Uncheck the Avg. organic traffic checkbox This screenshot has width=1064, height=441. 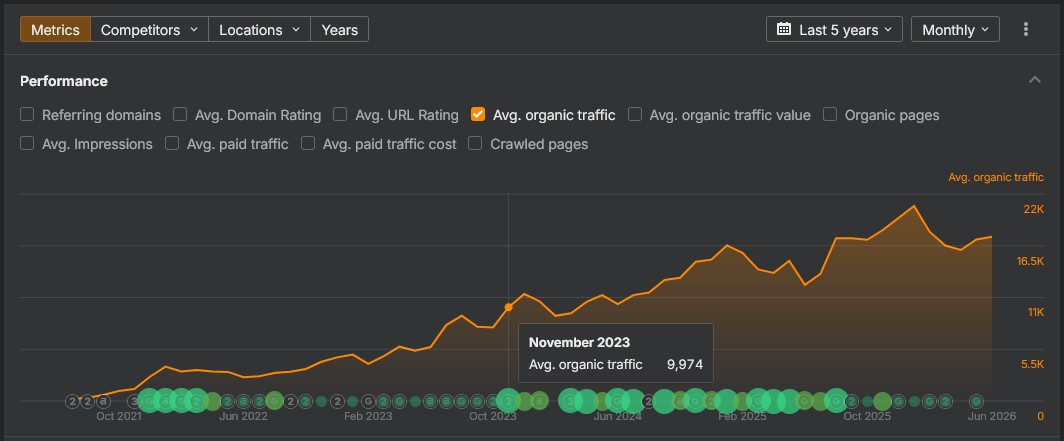click(478, 114)
